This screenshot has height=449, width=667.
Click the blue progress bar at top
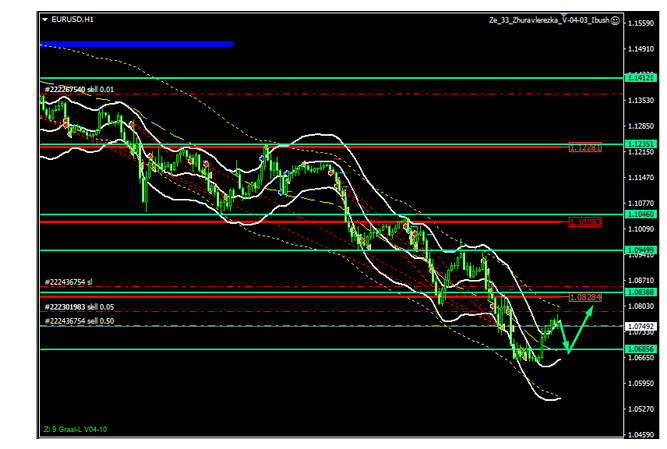coord(136,44)
